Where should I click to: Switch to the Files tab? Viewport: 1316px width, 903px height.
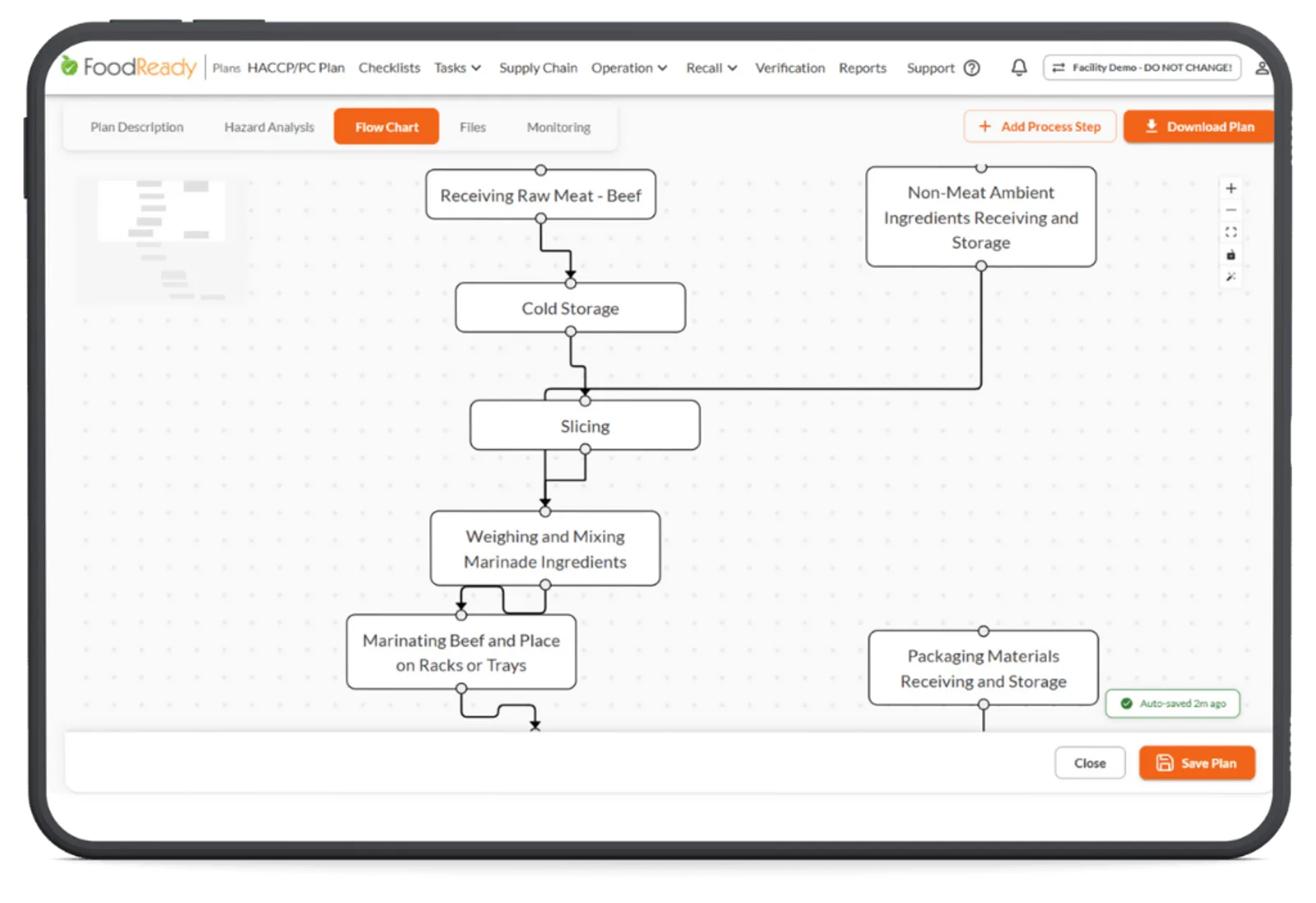coord(472,127)
